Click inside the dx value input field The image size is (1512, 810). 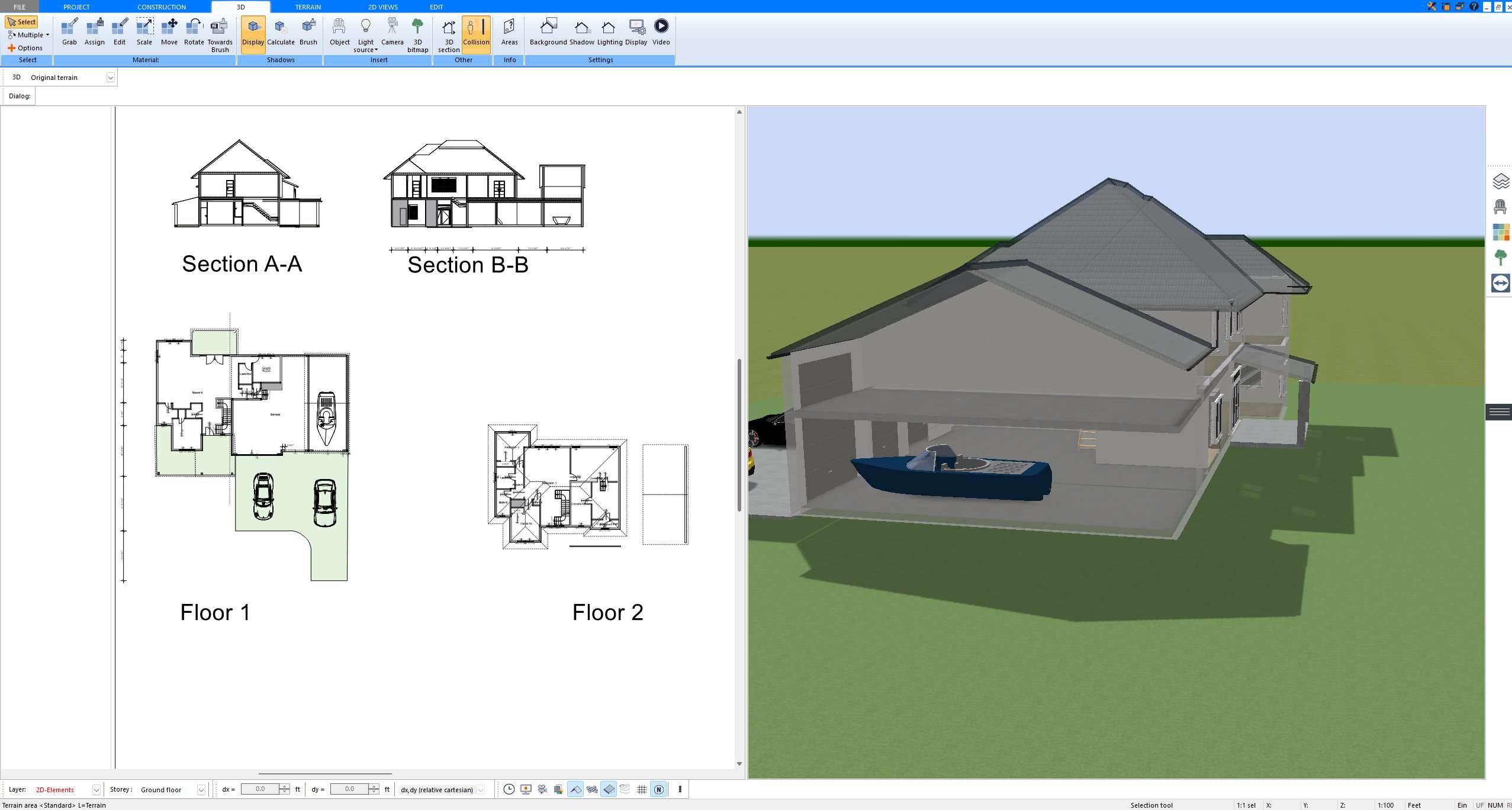(x=260, y=789)
